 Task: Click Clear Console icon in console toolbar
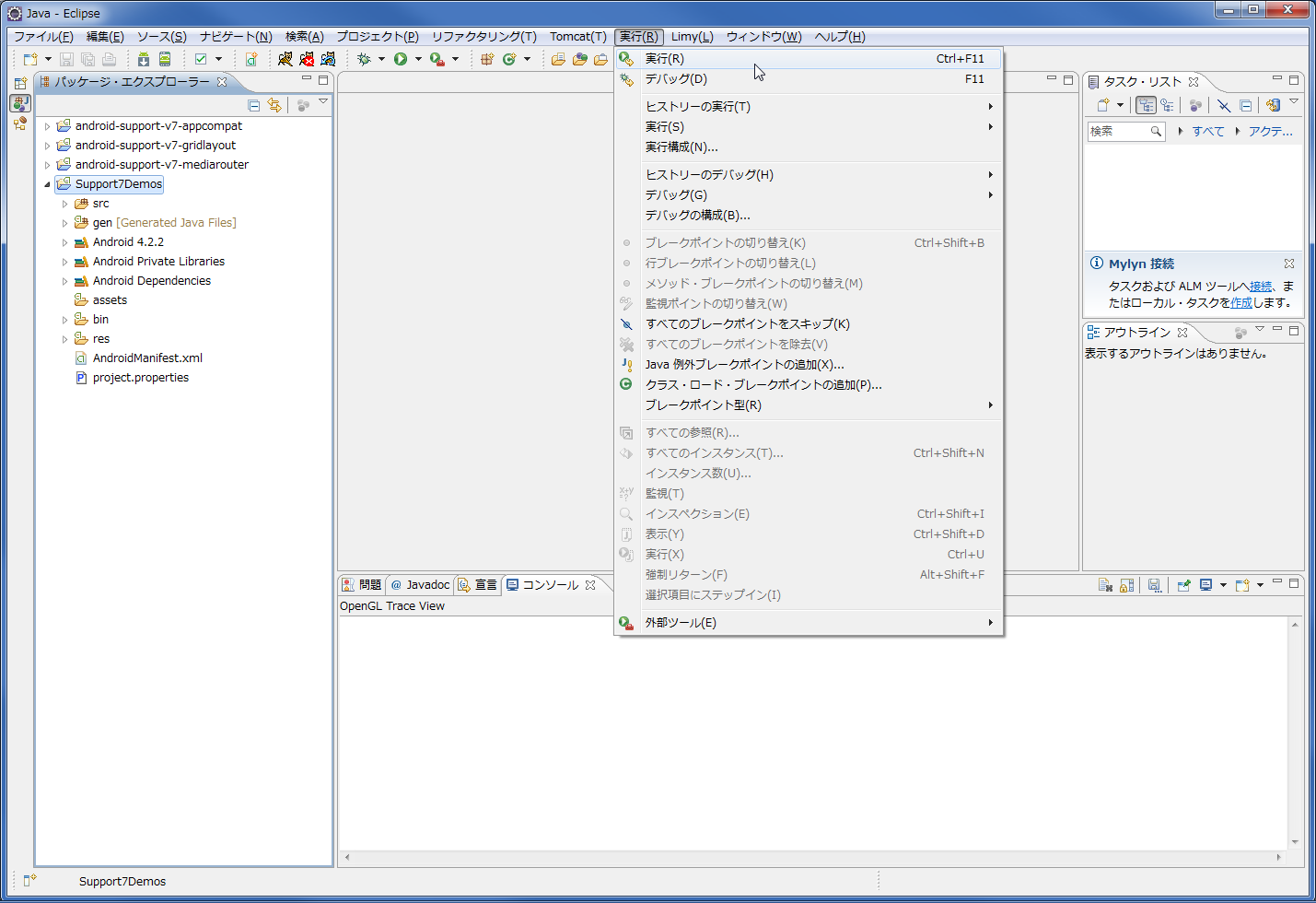coord(1105,585)
